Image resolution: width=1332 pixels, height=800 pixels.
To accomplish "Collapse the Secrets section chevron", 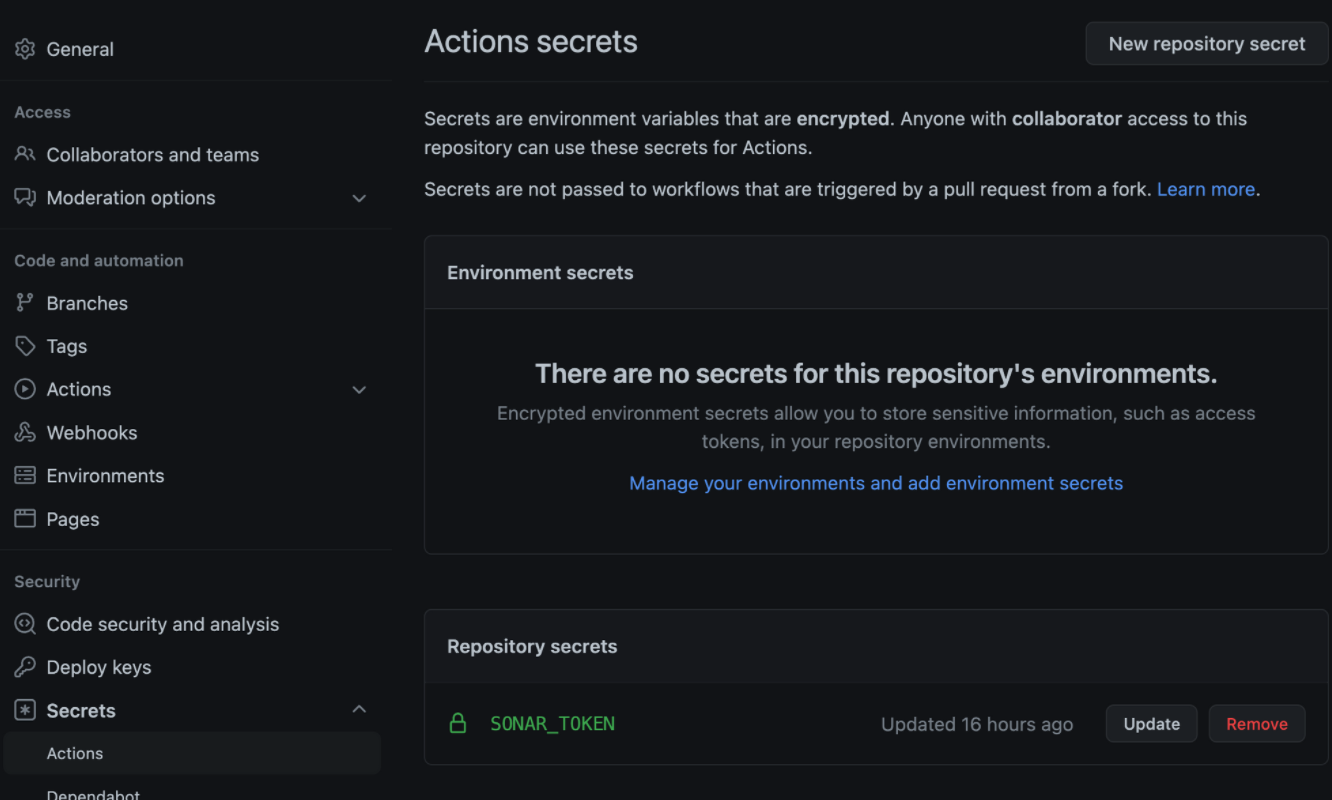I will pyautogui.click(x=359, y=710).
